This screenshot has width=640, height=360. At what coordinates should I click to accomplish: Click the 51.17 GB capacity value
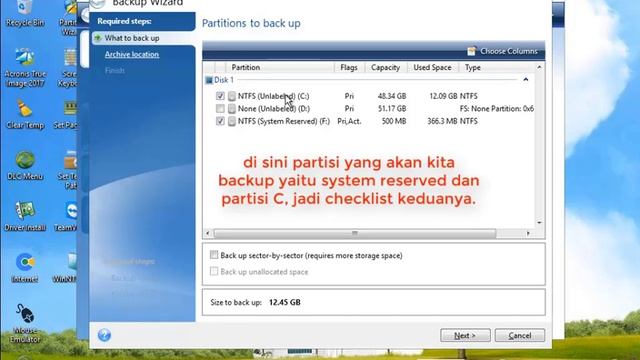(x=392, y=109)
